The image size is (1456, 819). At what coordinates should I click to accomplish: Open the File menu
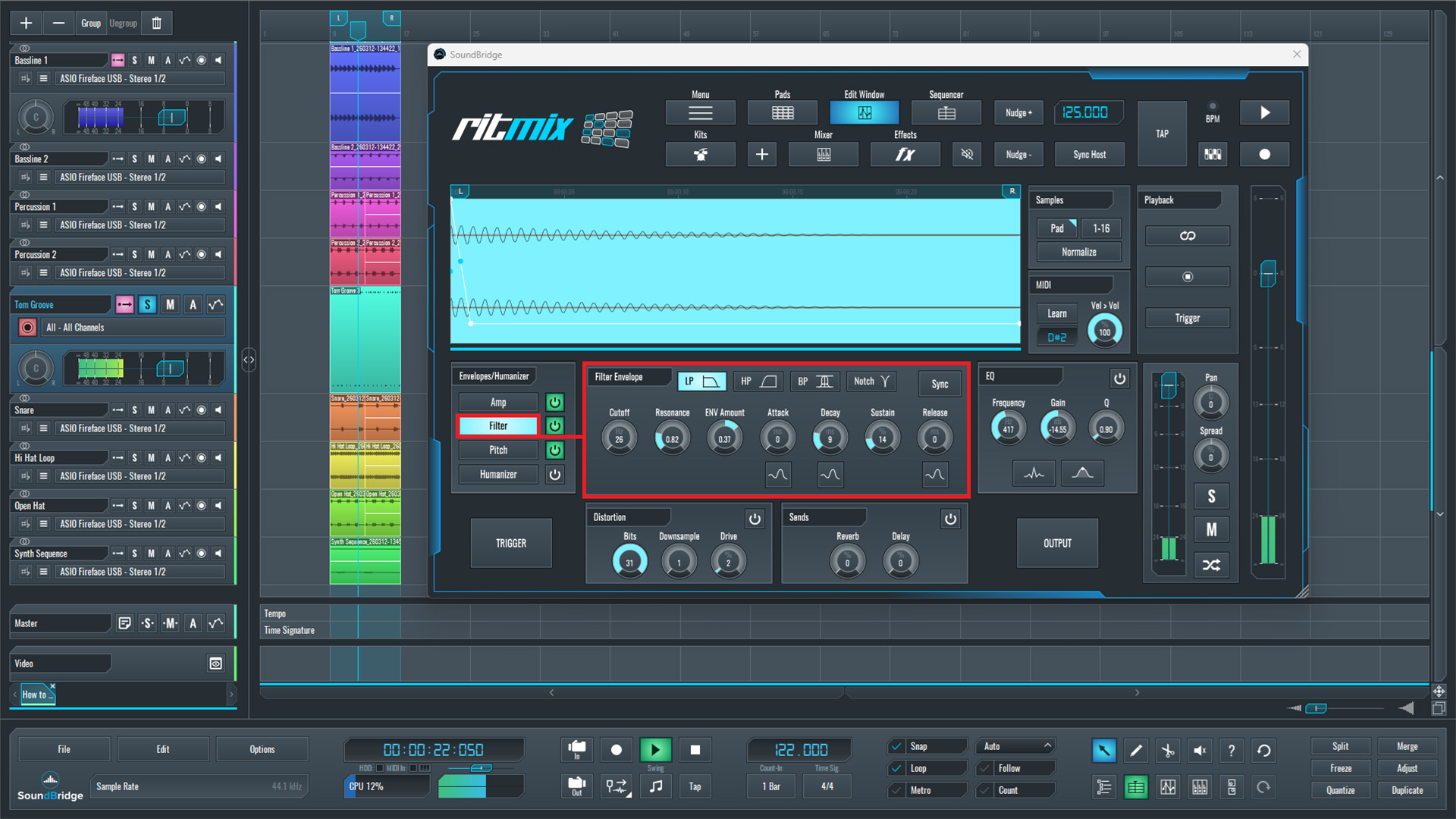tap(64, 749)
